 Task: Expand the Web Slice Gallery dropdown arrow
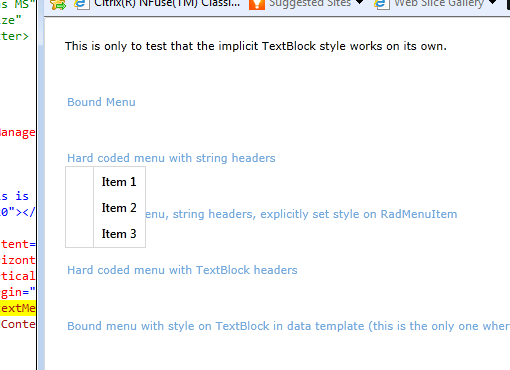[x=492, y=2]
